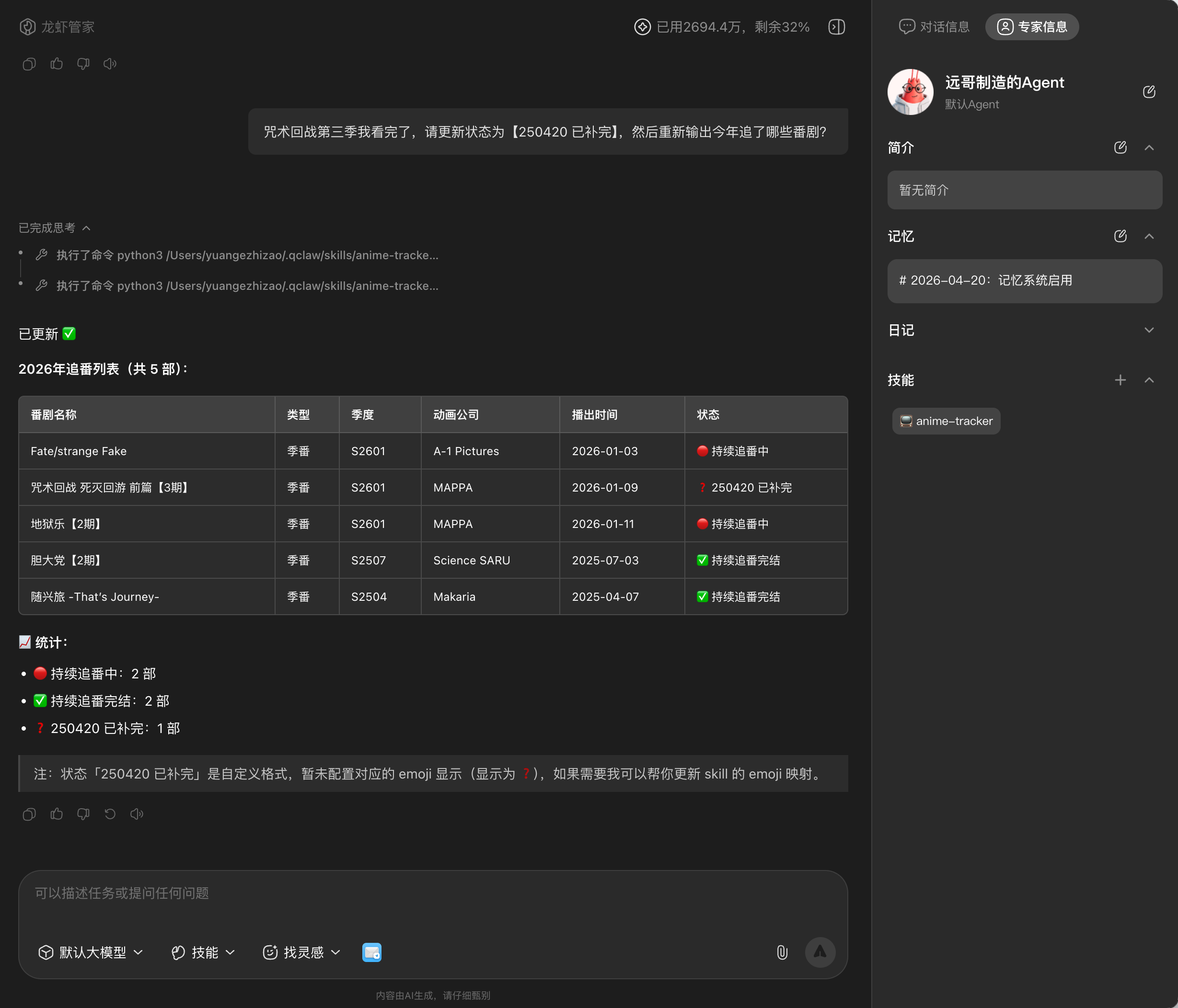
Task: Edit the 远哥制造的Agent name
Action: [1149, 92]
